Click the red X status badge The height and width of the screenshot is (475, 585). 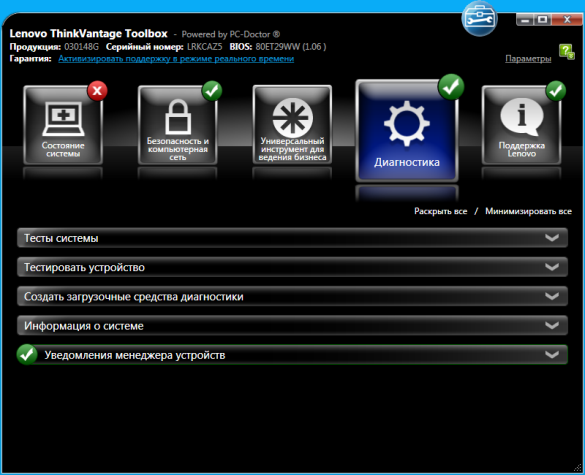(97, 91)
